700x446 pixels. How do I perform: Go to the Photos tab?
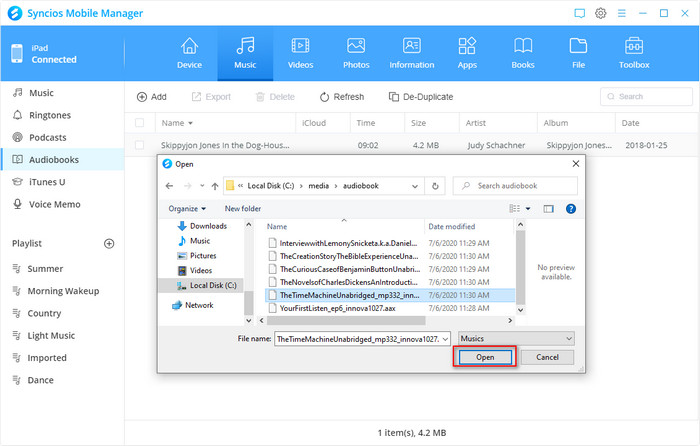356,54
